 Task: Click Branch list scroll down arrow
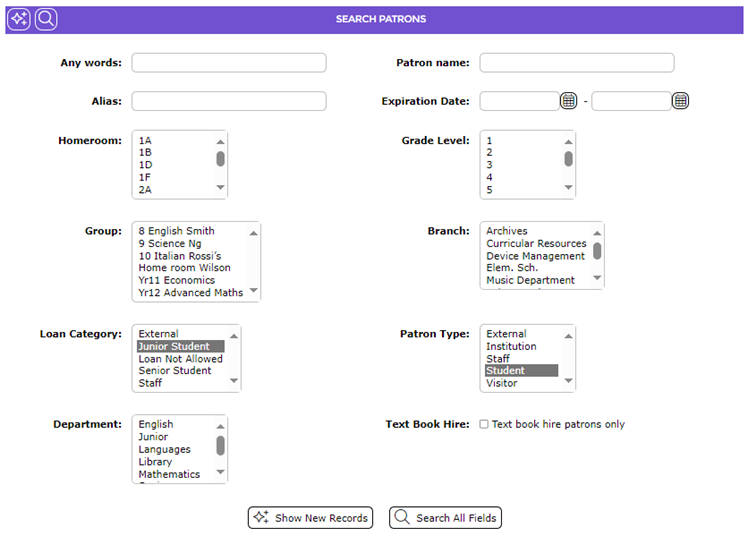(597, 278)
